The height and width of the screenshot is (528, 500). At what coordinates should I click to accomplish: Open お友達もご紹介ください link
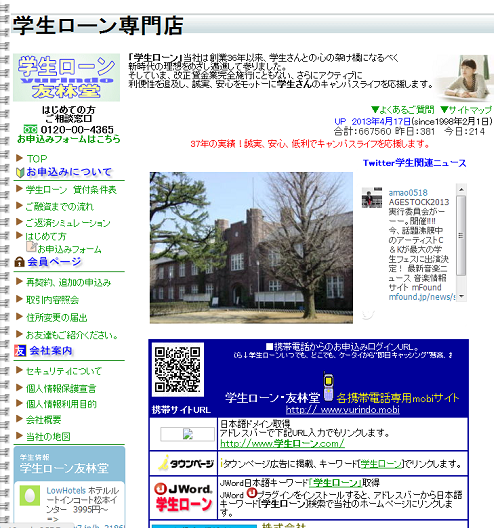click(72, 335)
